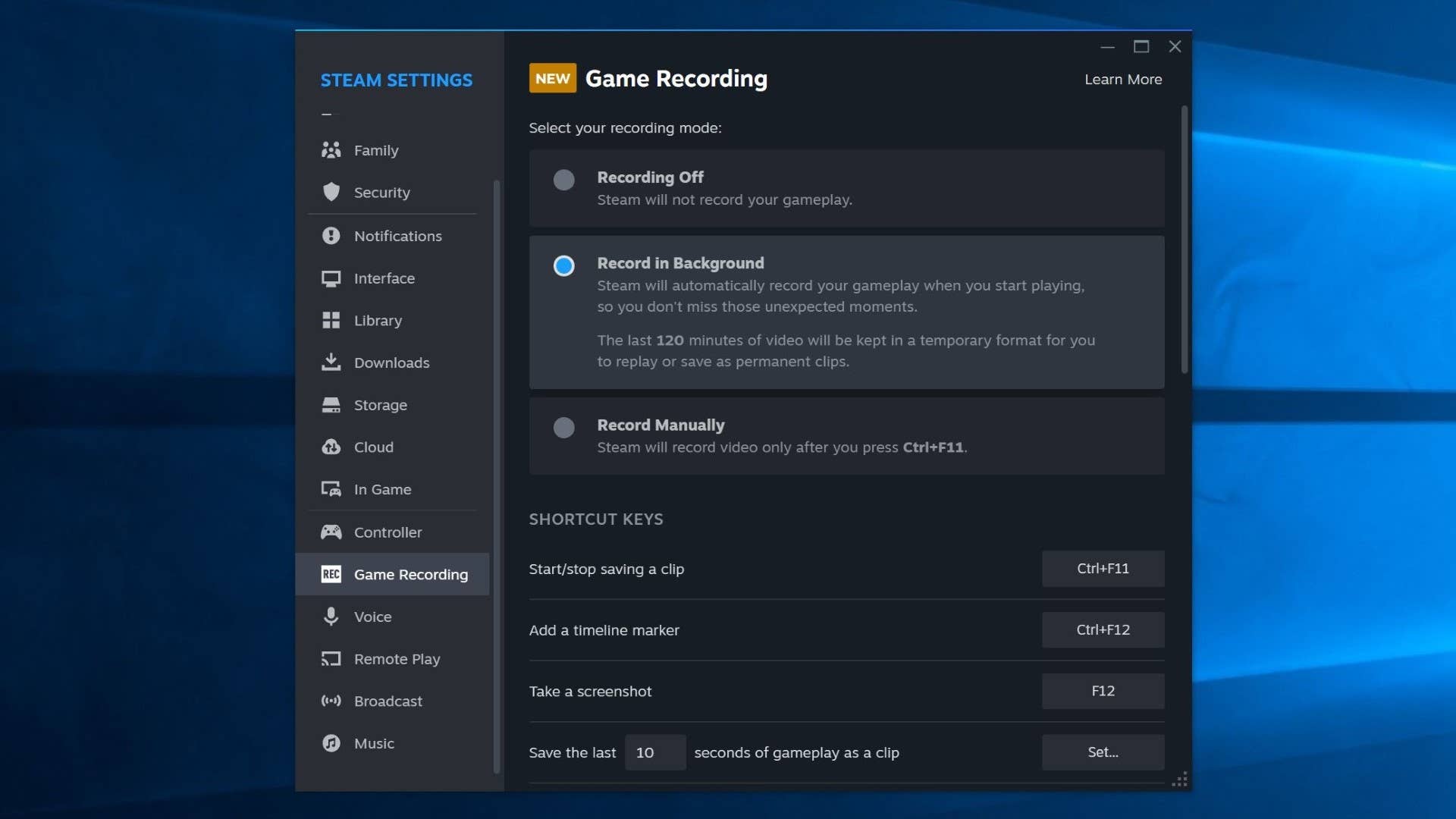
Task: Click the sidebar vertical scrollbar
Action: coord(497,476)
